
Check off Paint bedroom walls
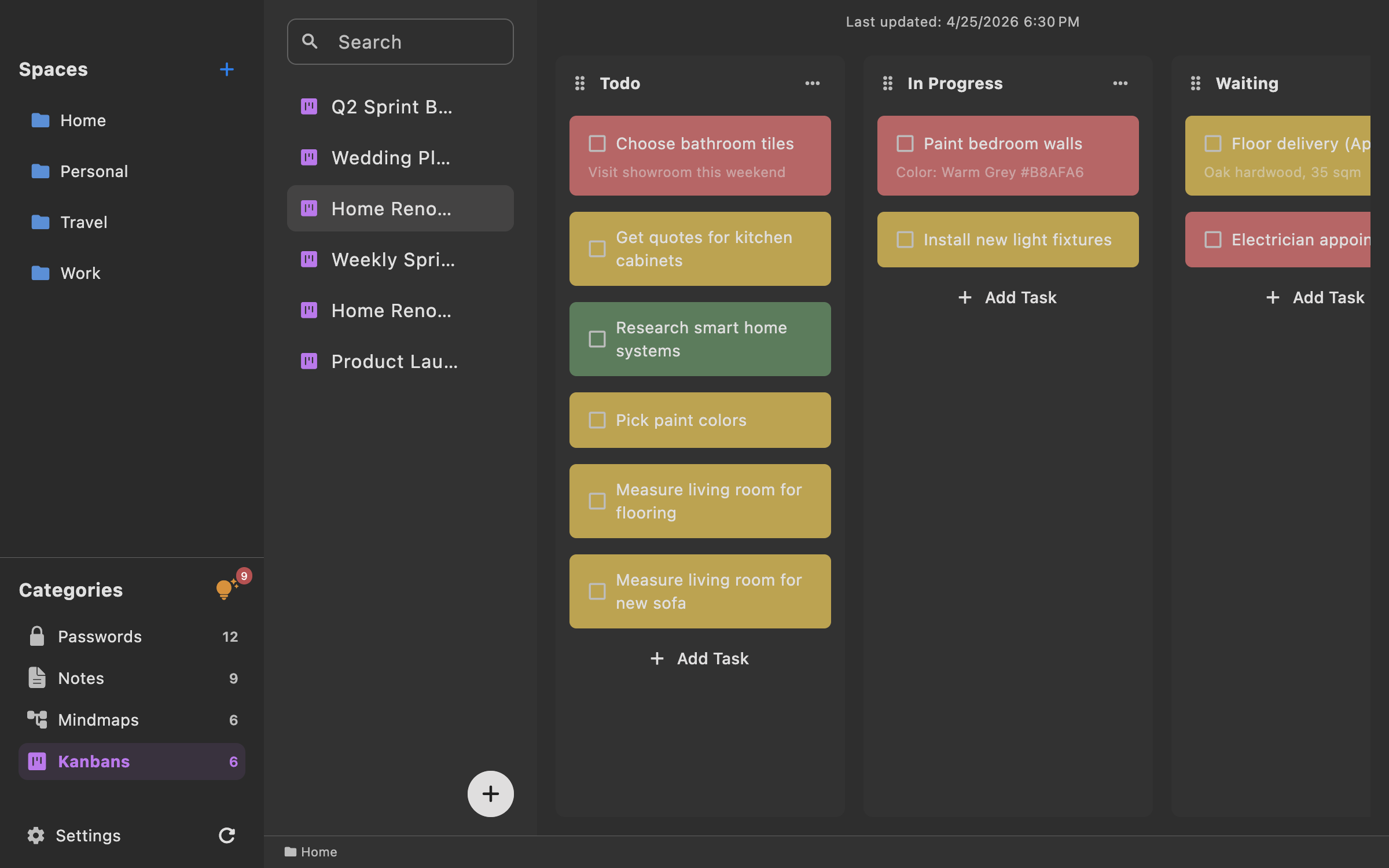pos(905,144)
